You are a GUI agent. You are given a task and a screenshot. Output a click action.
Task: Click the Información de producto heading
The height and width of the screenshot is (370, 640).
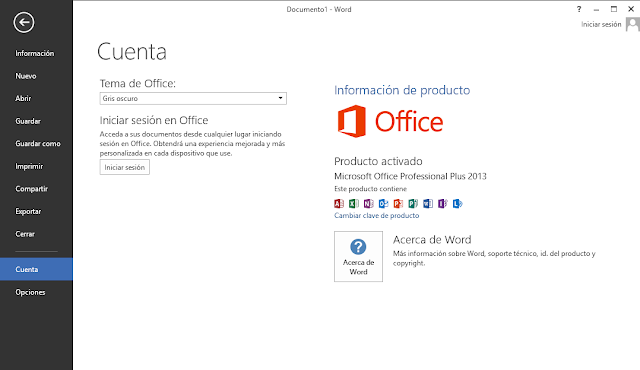[x=402, y=90]
